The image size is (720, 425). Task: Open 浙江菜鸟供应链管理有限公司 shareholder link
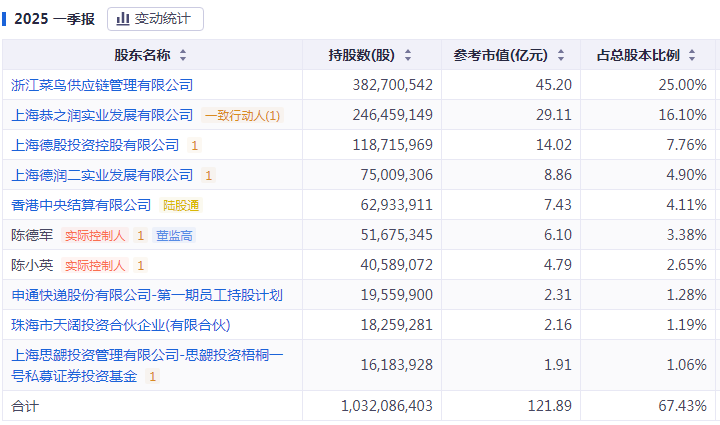[x=102, y=85]
